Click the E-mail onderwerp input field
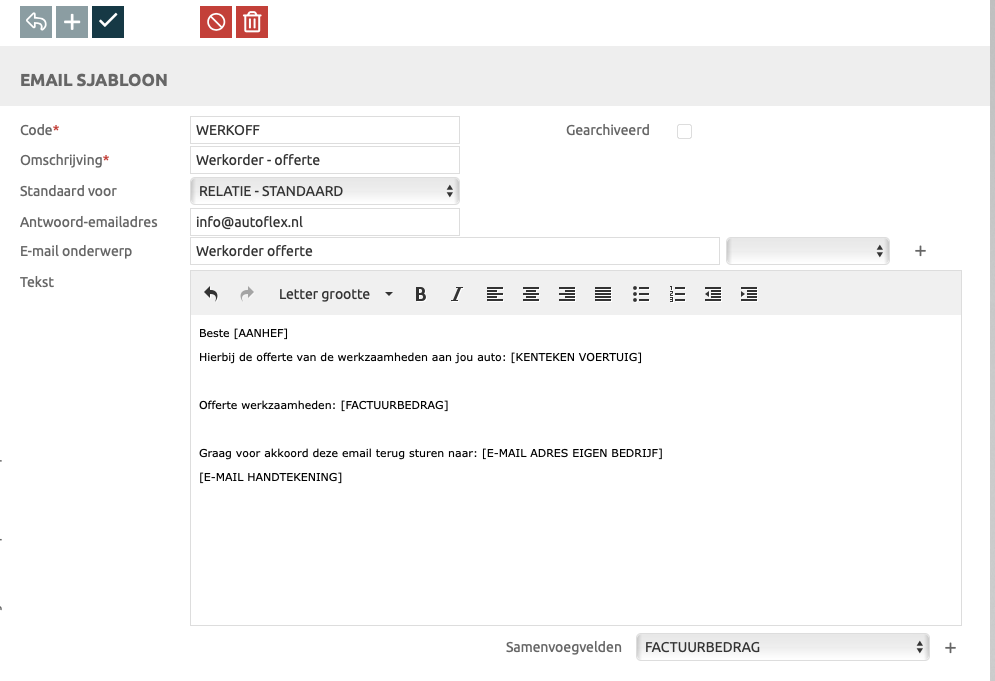This screenshot has width=995, height=681. click(x=454, y=251)
